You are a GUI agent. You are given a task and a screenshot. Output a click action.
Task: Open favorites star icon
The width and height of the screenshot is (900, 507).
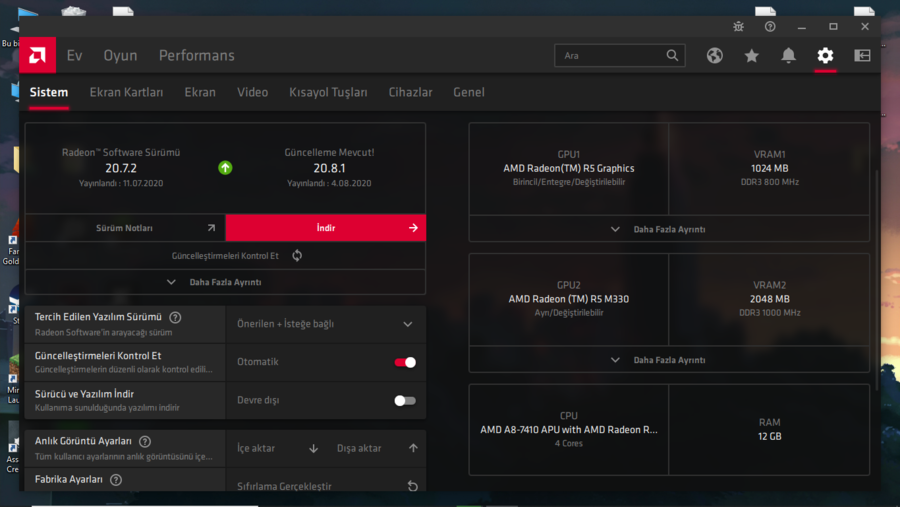(x=751, y=55)
